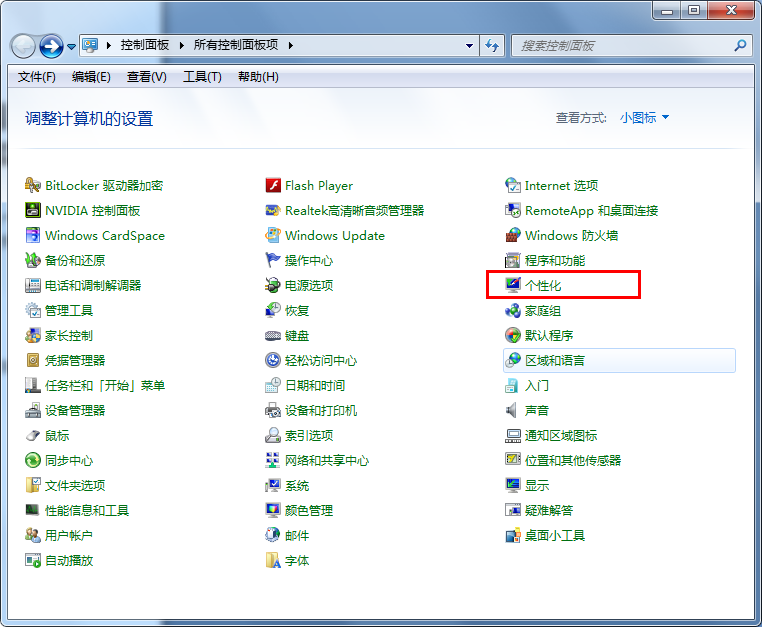Open the 工具(T) menu

(x=202, y=77)
